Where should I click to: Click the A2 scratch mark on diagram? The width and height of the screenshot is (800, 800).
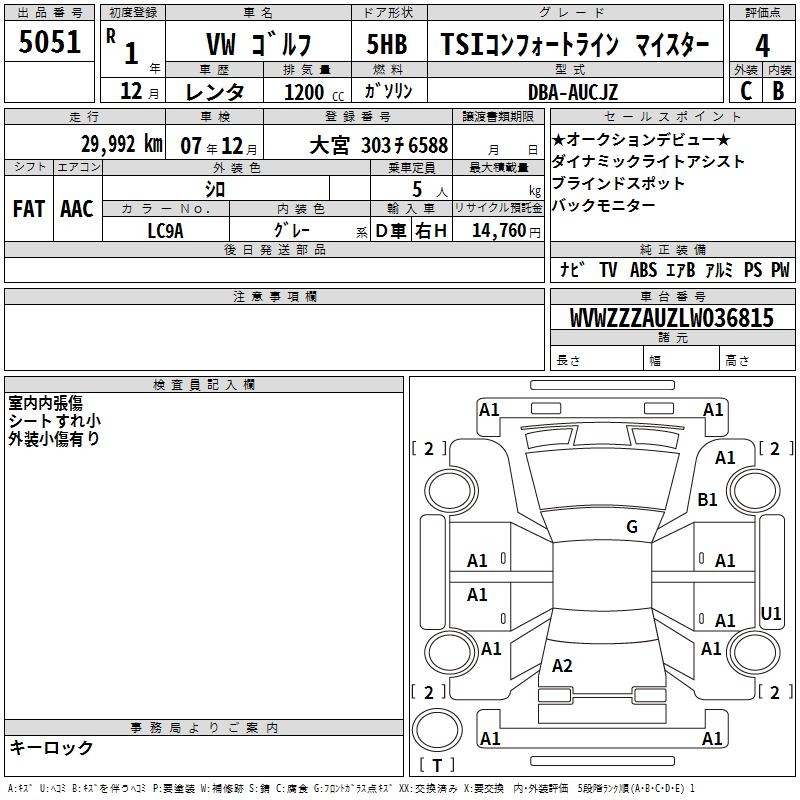pos(562,666)
